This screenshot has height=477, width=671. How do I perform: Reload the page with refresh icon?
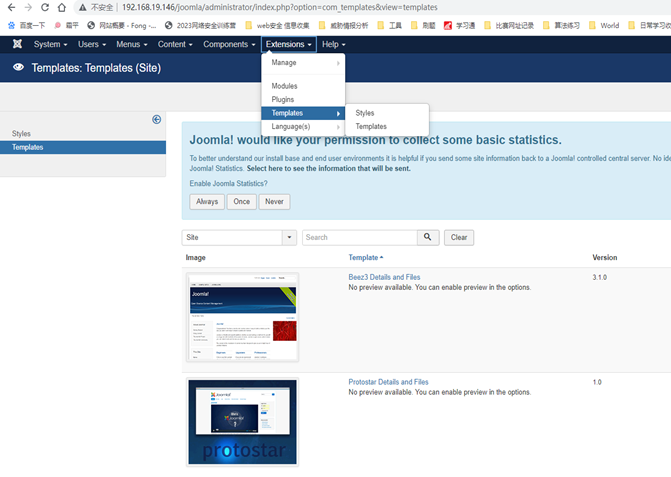[x=45, y=7]
